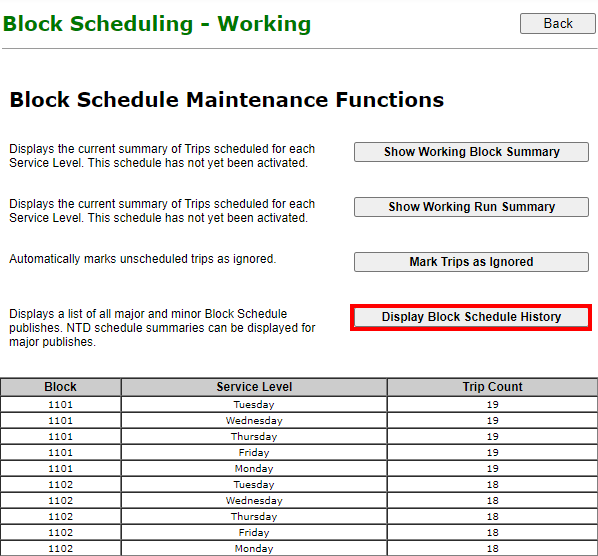Open Show Working Run Summary
Image resolution: width=598 pixels, height=556 pixels.
pyautogui.click(x=471, y=207)
